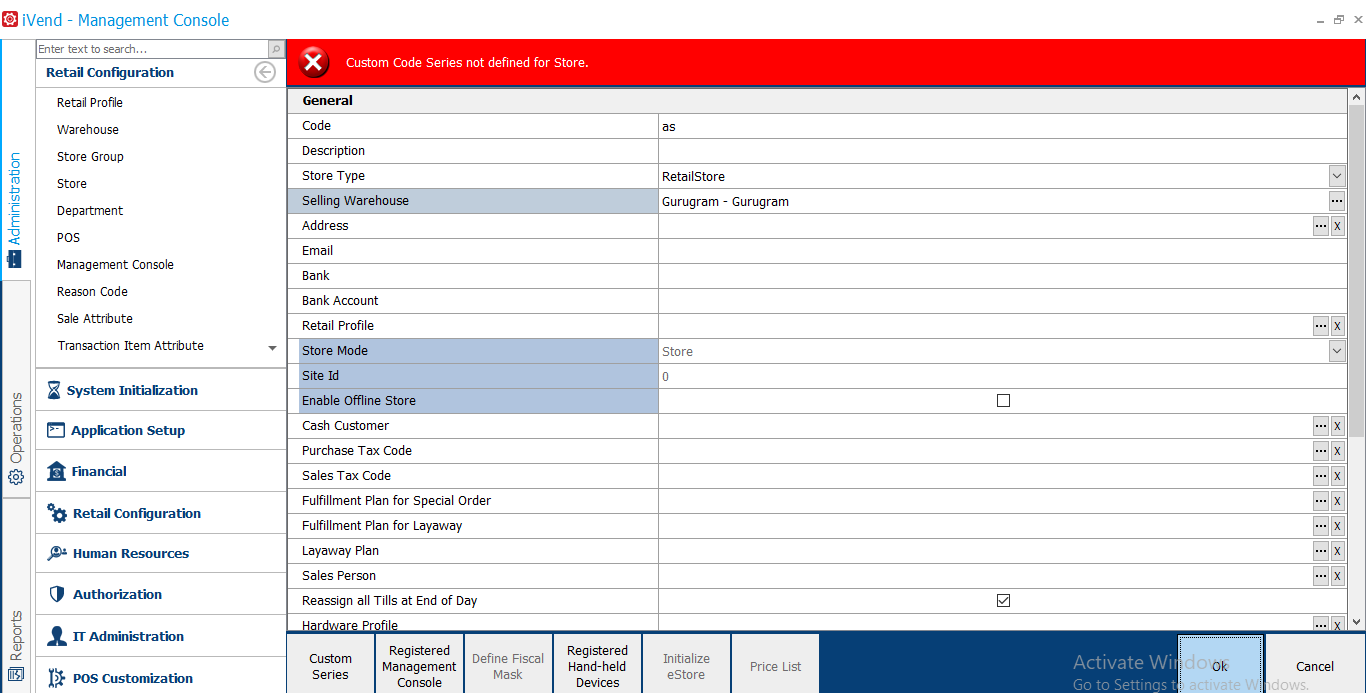1366x693 pixels.
Task: Open Human Resources section
Action: 161,554
